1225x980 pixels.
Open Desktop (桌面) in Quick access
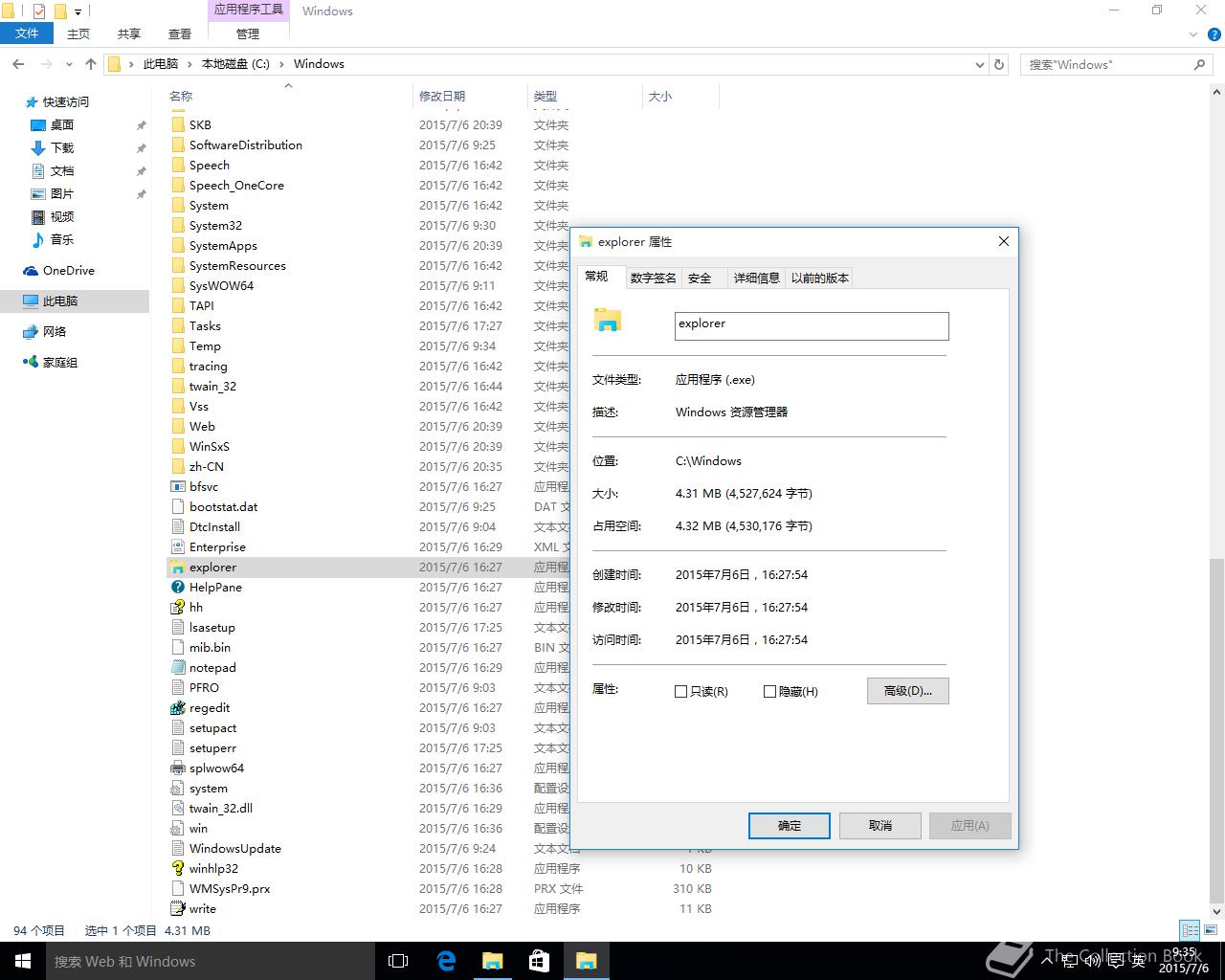coord(62,125)
